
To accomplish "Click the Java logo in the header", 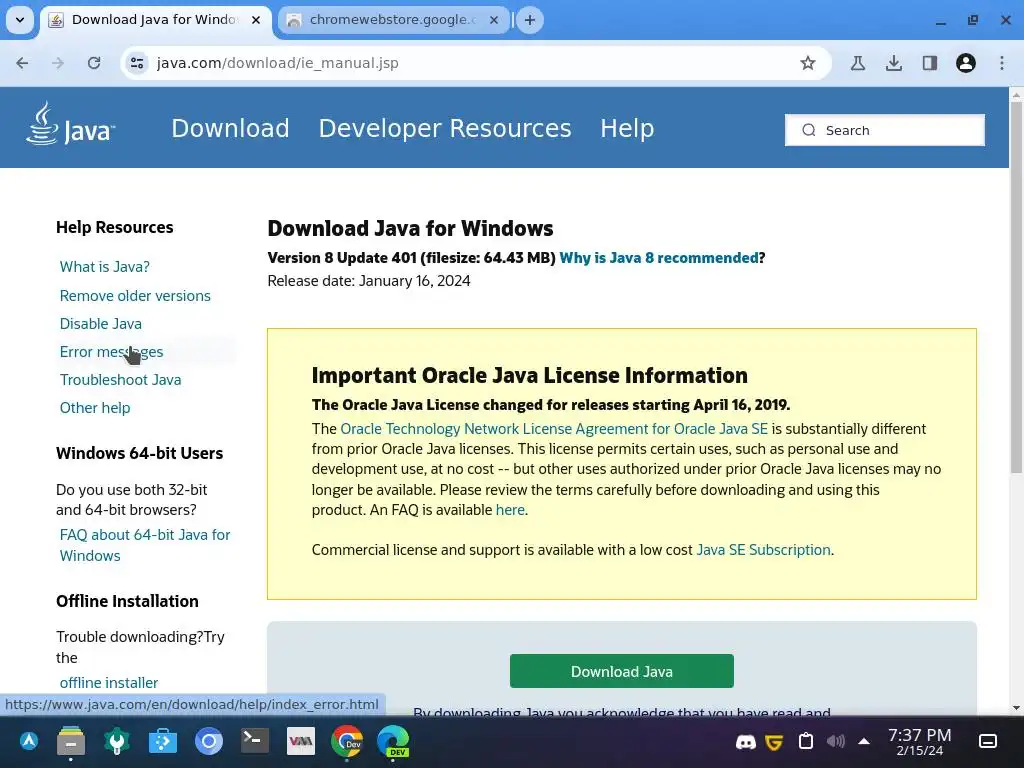I will click(x=71, y=124).
